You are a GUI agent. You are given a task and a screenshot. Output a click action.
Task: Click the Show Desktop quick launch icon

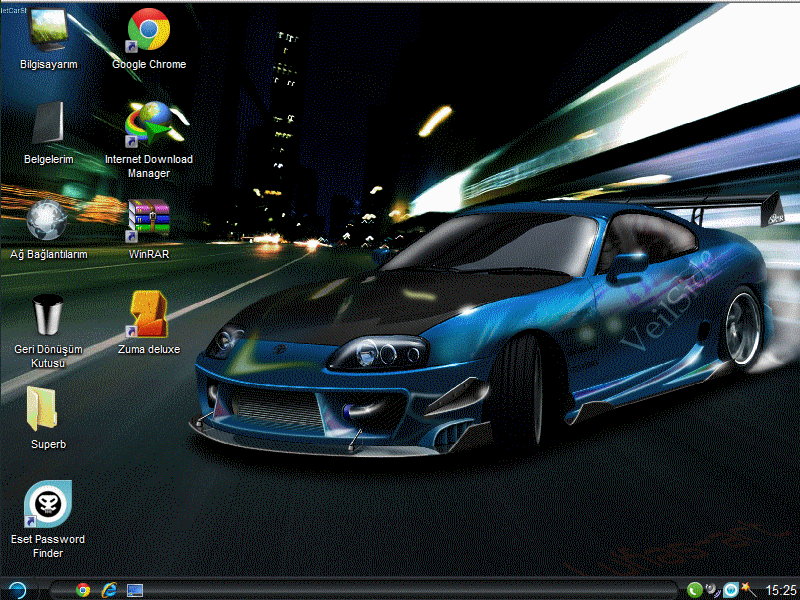pos(135,591)
